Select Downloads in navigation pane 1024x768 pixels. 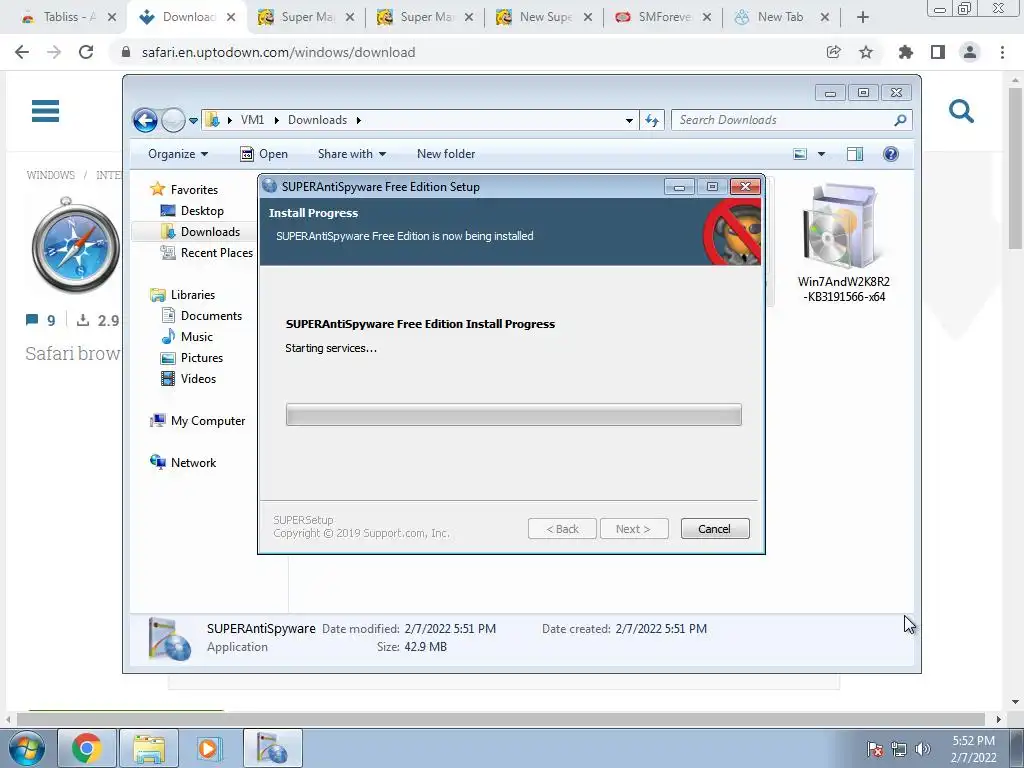pyautogui.click(x=200, y=232)
